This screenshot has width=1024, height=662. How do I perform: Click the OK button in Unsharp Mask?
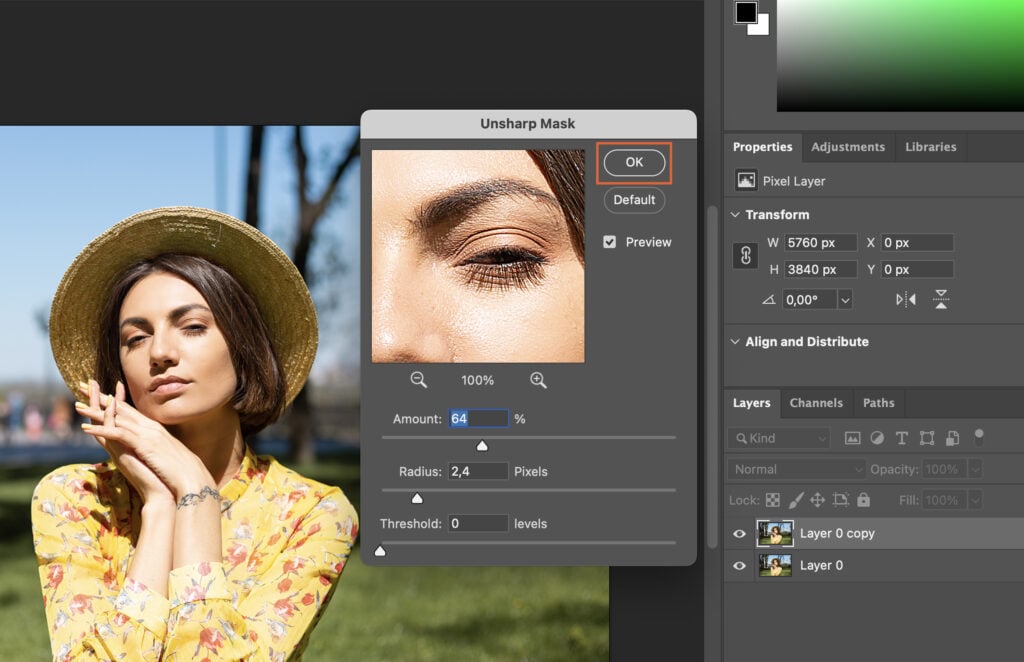633,162
